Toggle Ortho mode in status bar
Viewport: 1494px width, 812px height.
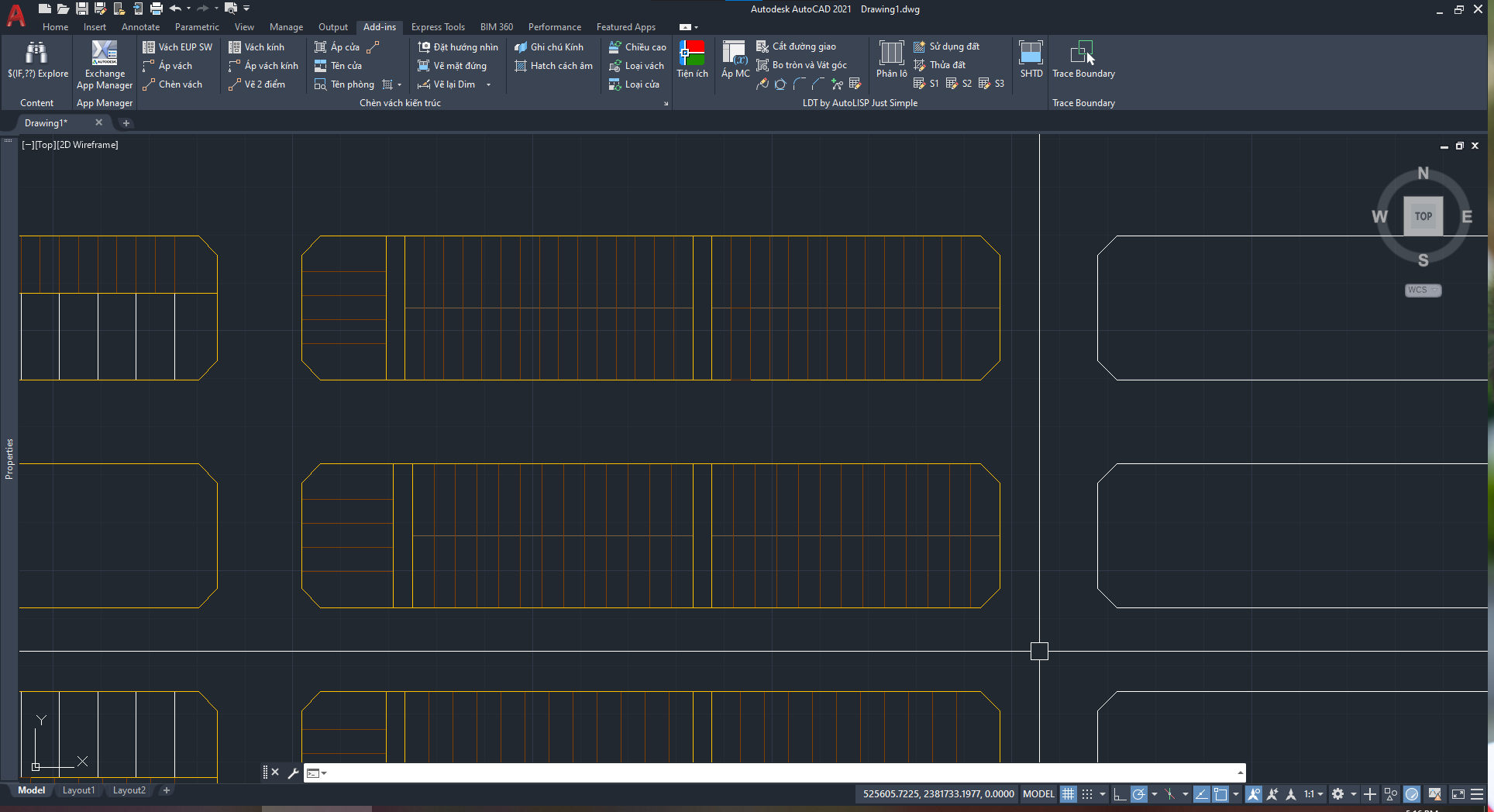click(x=1119, y=794)
